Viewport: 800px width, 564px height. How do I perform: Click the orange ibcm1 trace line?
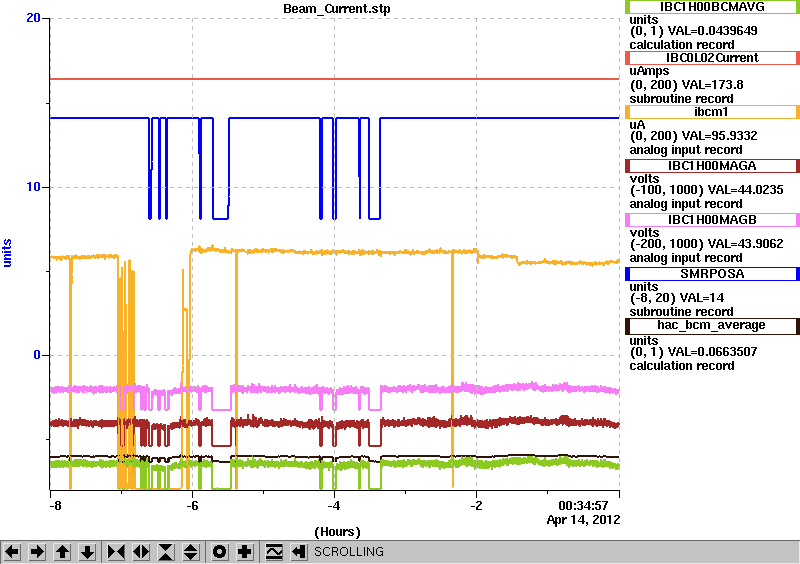click(357, 252)
